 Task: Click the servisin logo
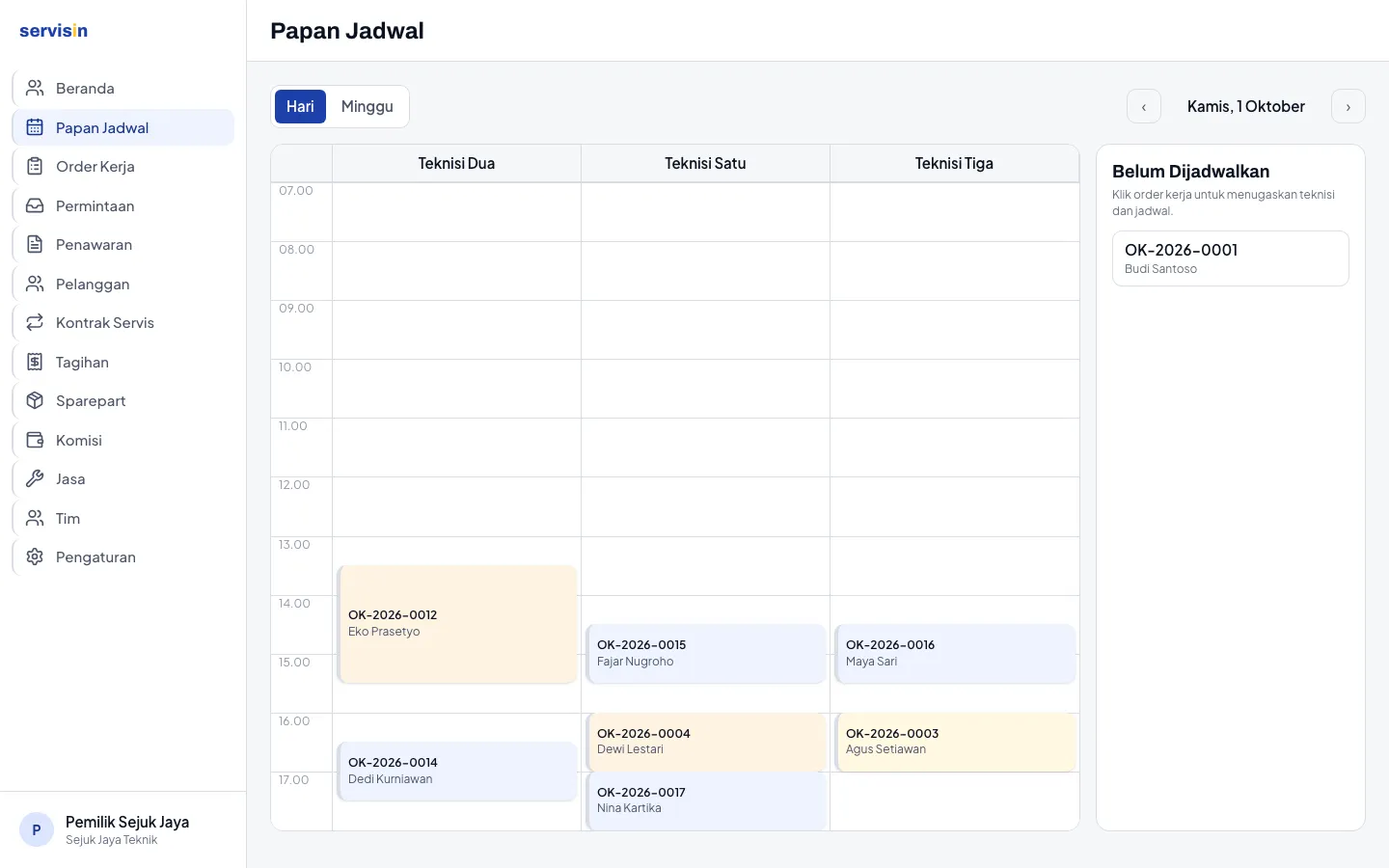53,30
